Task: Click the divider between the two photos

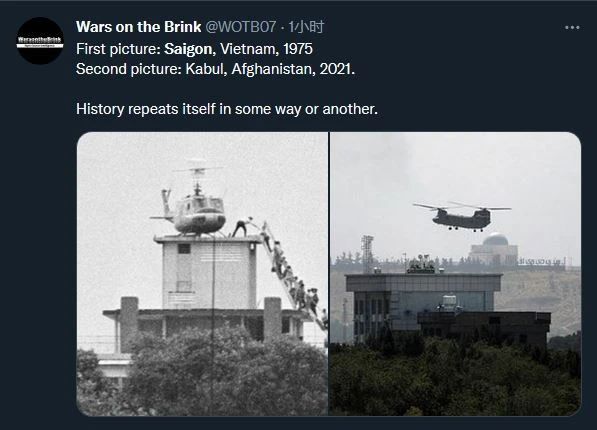Action: coord(329,274)
